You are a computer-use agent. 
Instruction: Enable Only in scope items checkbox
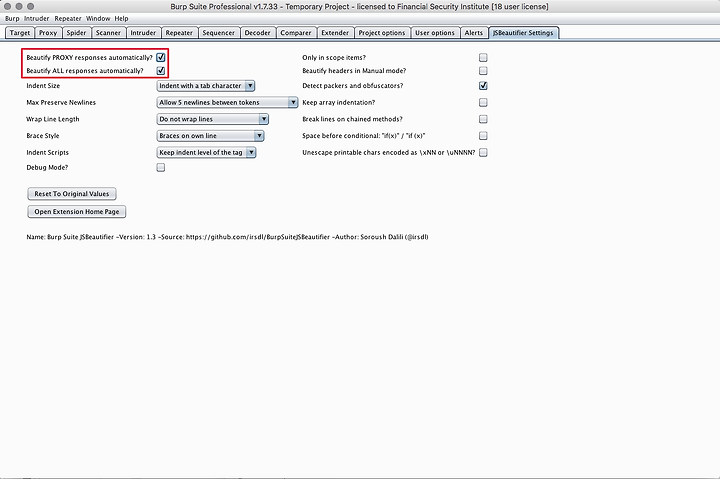point(483,57)
